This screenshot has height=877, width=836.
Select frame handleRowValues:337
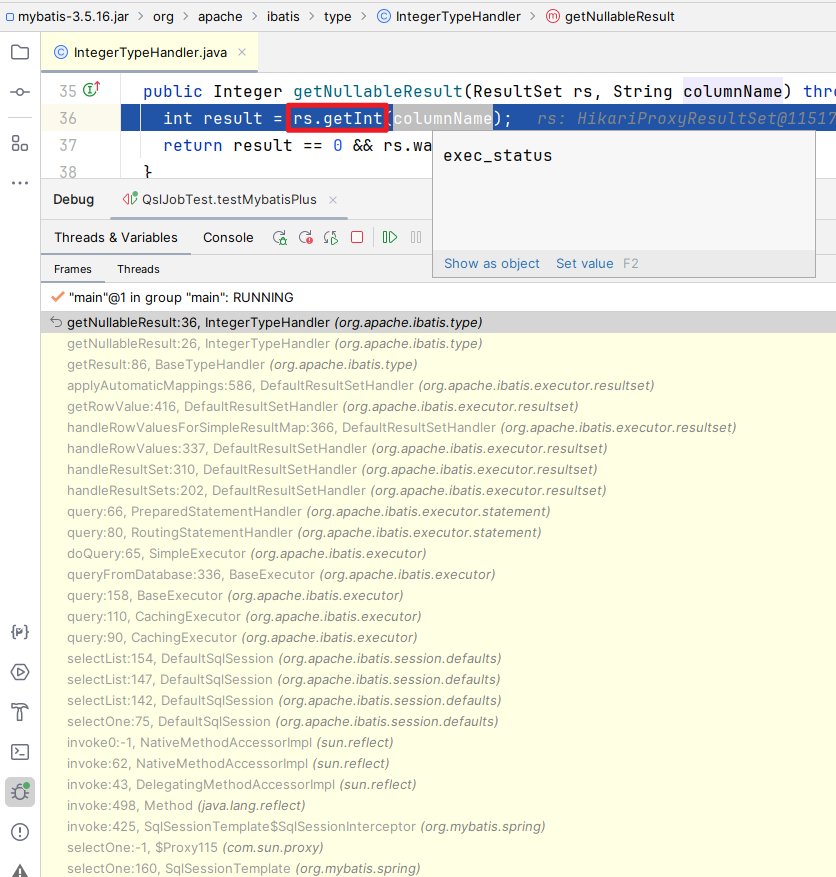pyautogui.click(x=438, y=449)
